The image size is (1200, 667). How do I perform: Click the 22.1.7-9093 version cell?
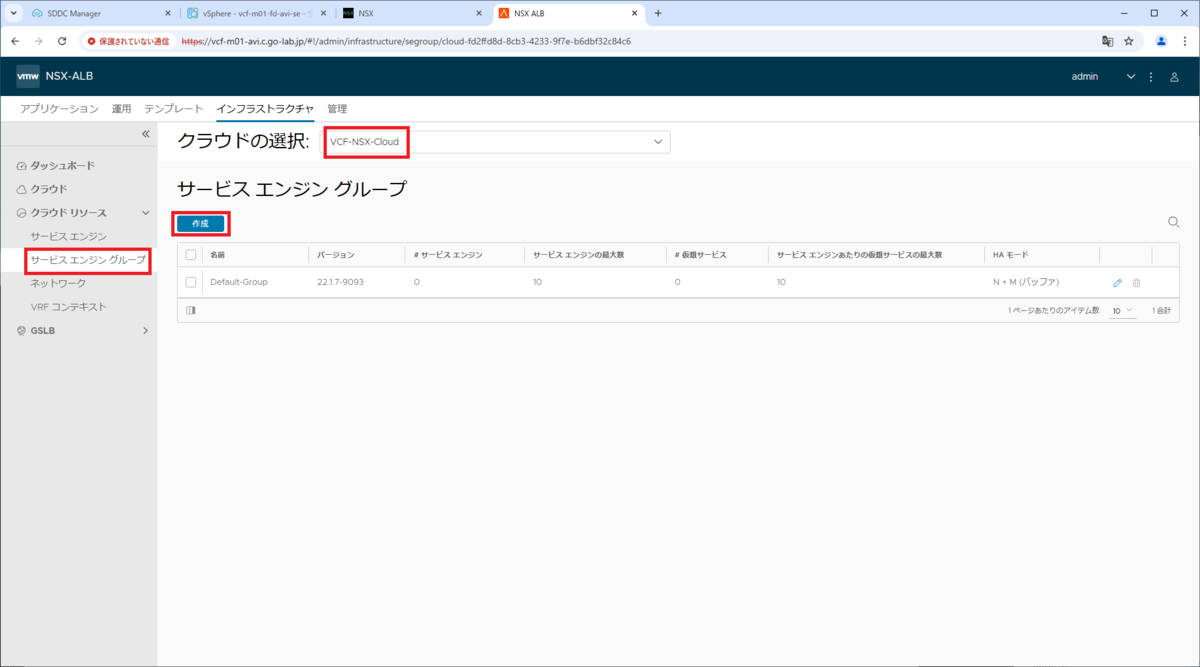340,283
